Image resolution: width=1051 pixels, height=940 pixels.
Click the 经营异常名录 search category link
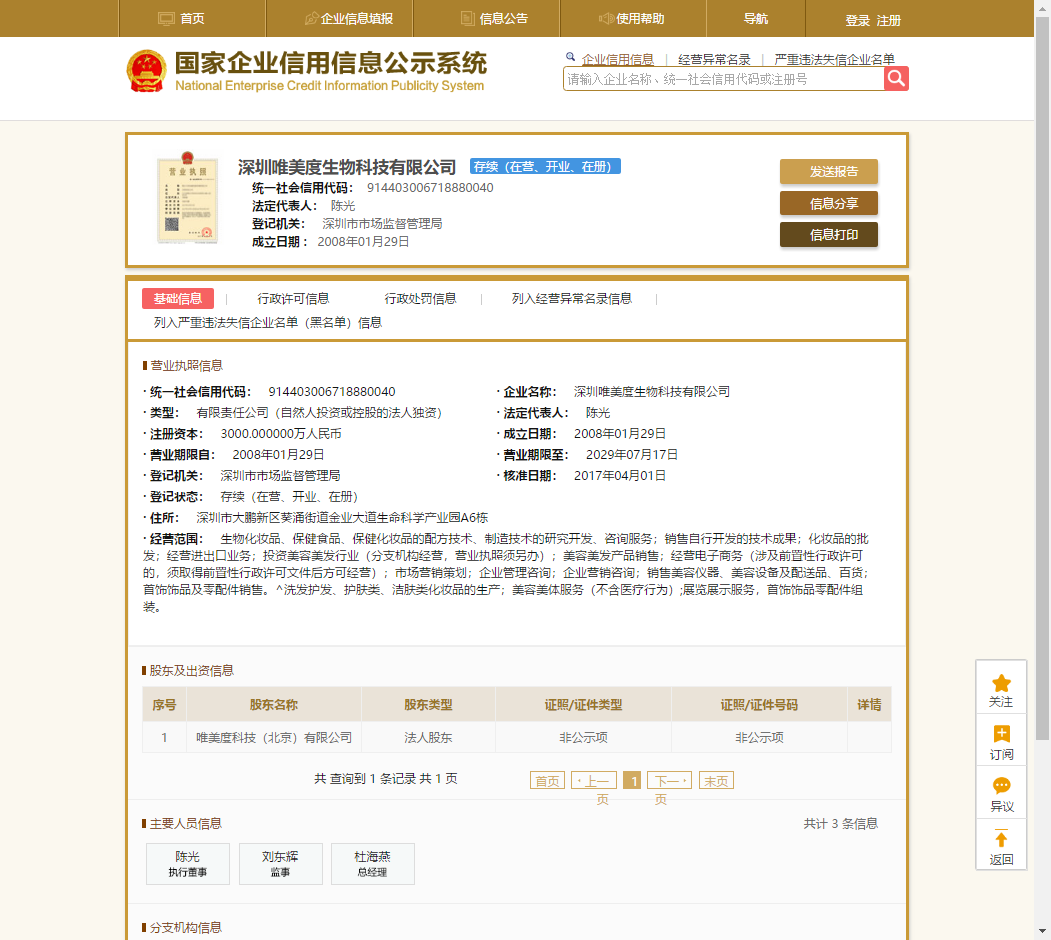[x=713, y=60]
